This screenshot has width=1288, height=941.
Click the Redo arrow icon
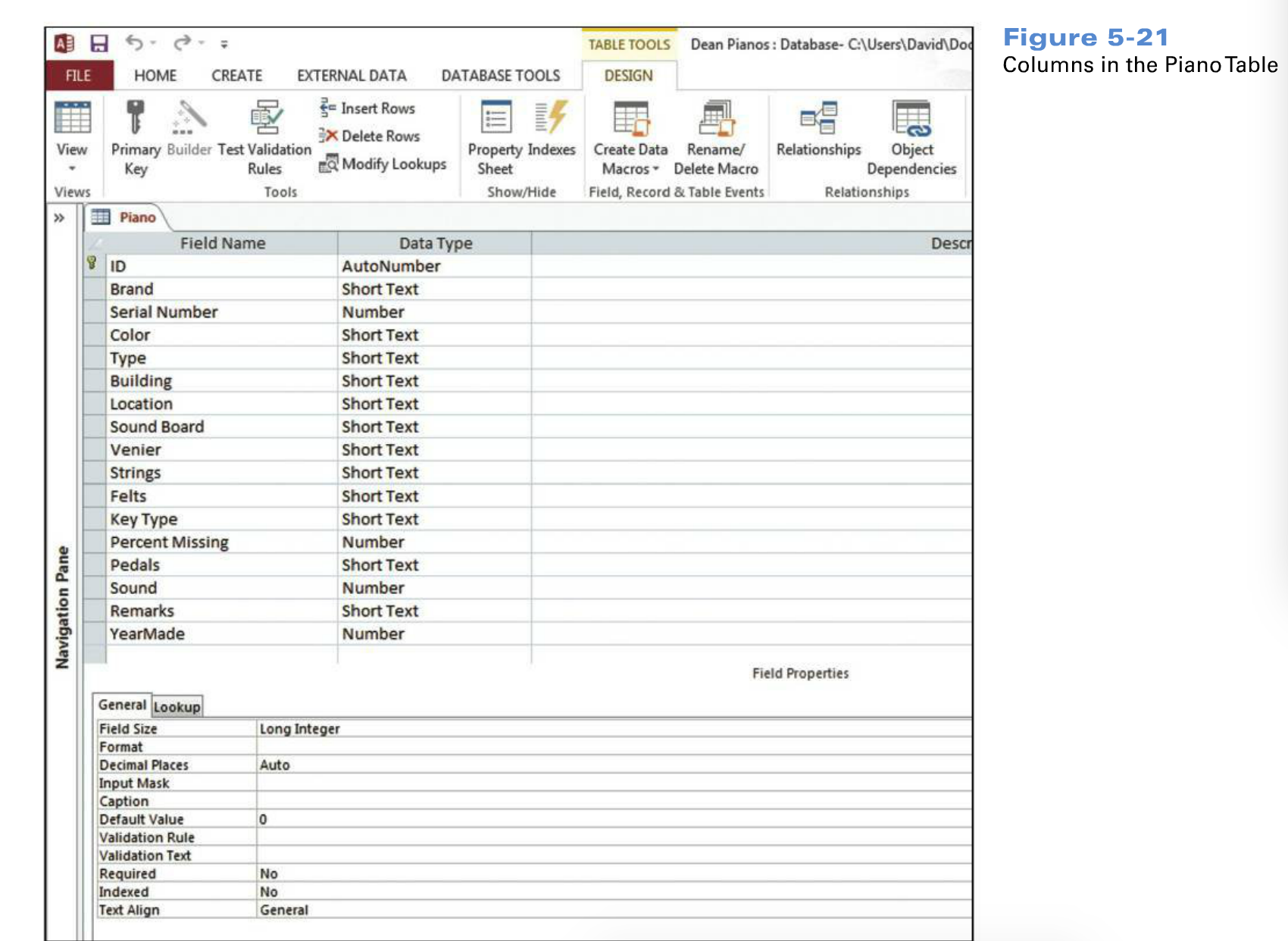click(182, 43)
